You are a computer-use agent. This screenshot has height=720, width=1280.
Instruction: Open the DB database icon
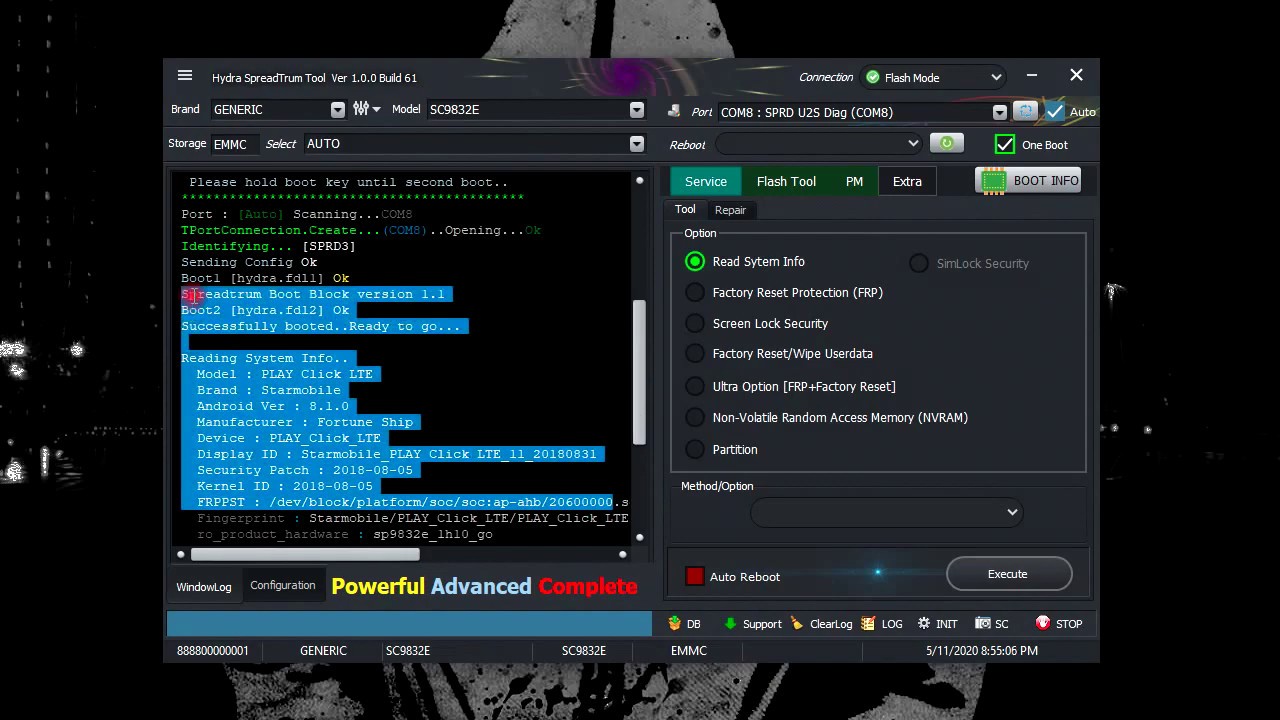tap(675, 623)
